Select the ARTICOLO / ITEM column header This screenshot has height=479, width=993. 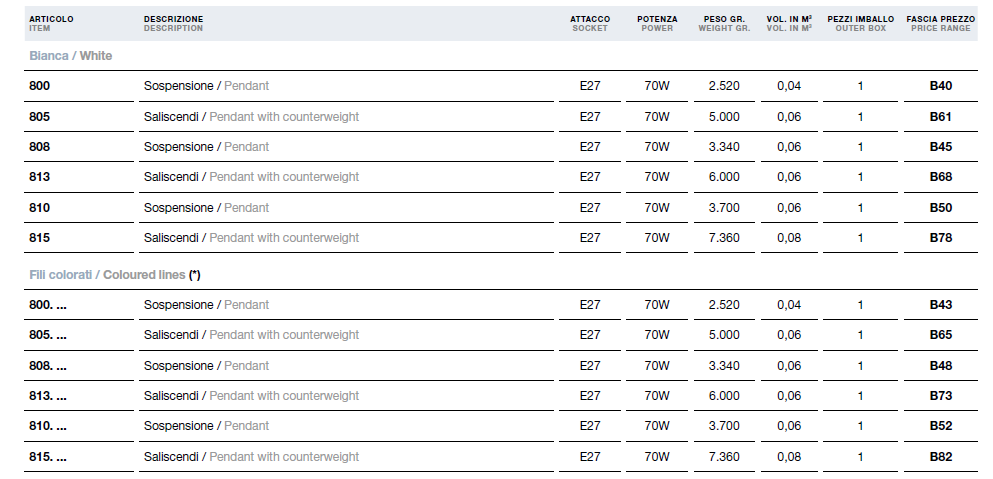51,23
